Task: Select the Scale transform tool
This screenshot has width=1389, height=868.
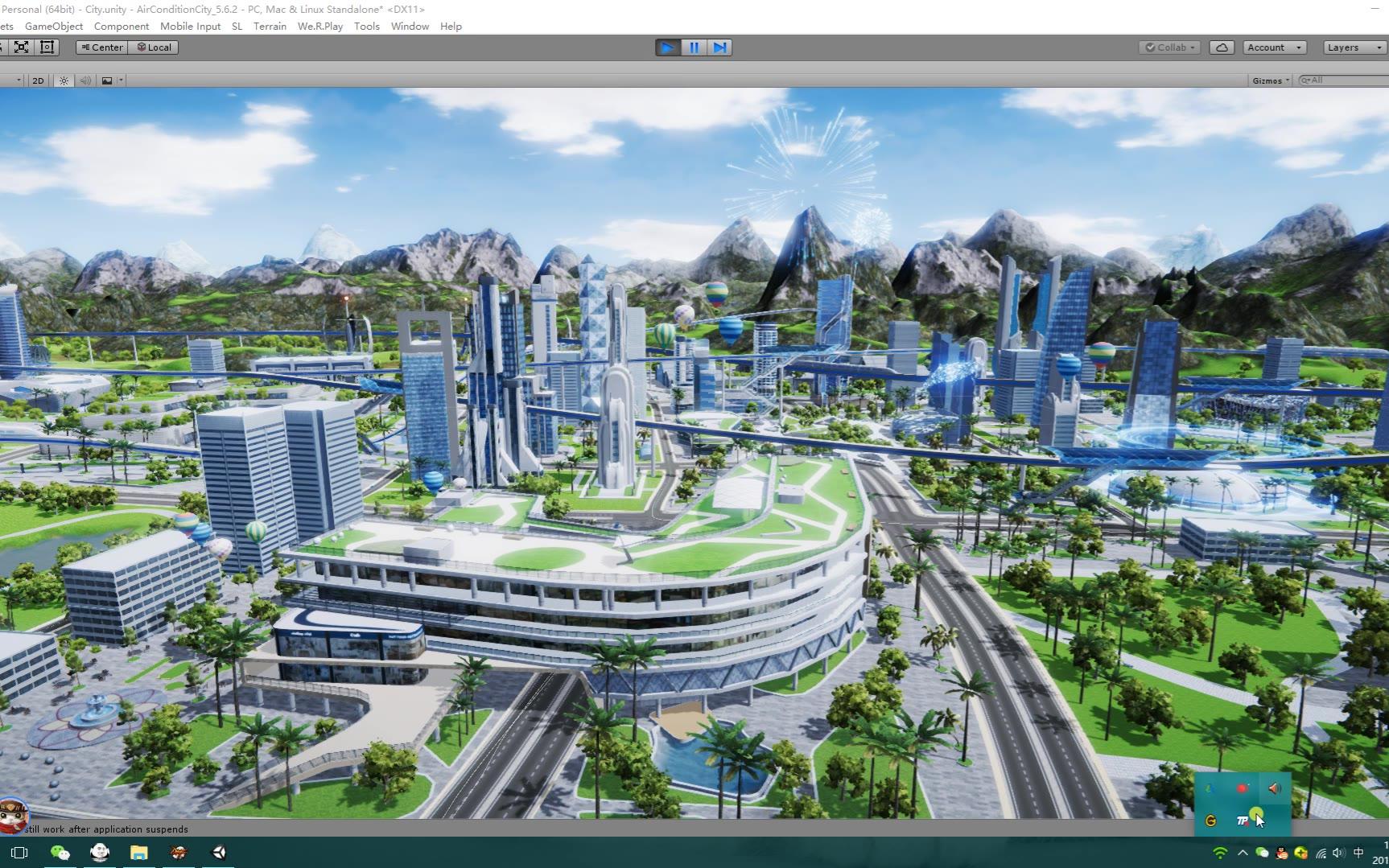Action: click(22, 47)
